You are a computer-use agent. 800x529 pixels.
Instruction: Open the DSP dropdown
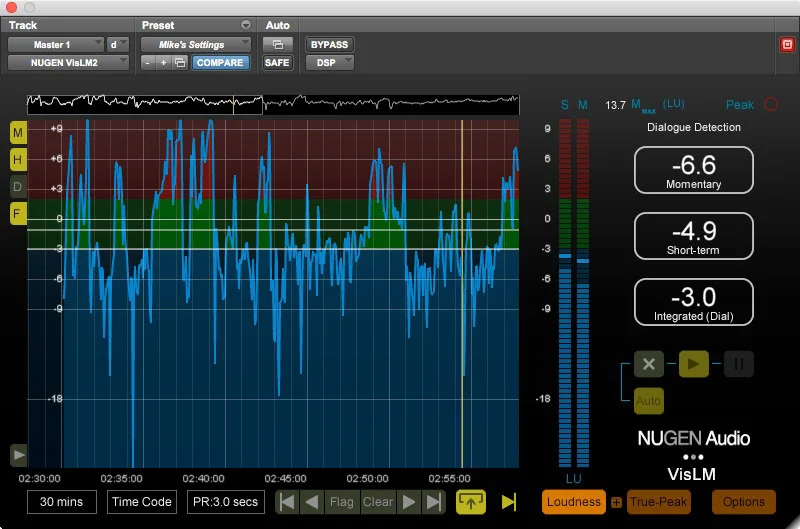330,63
